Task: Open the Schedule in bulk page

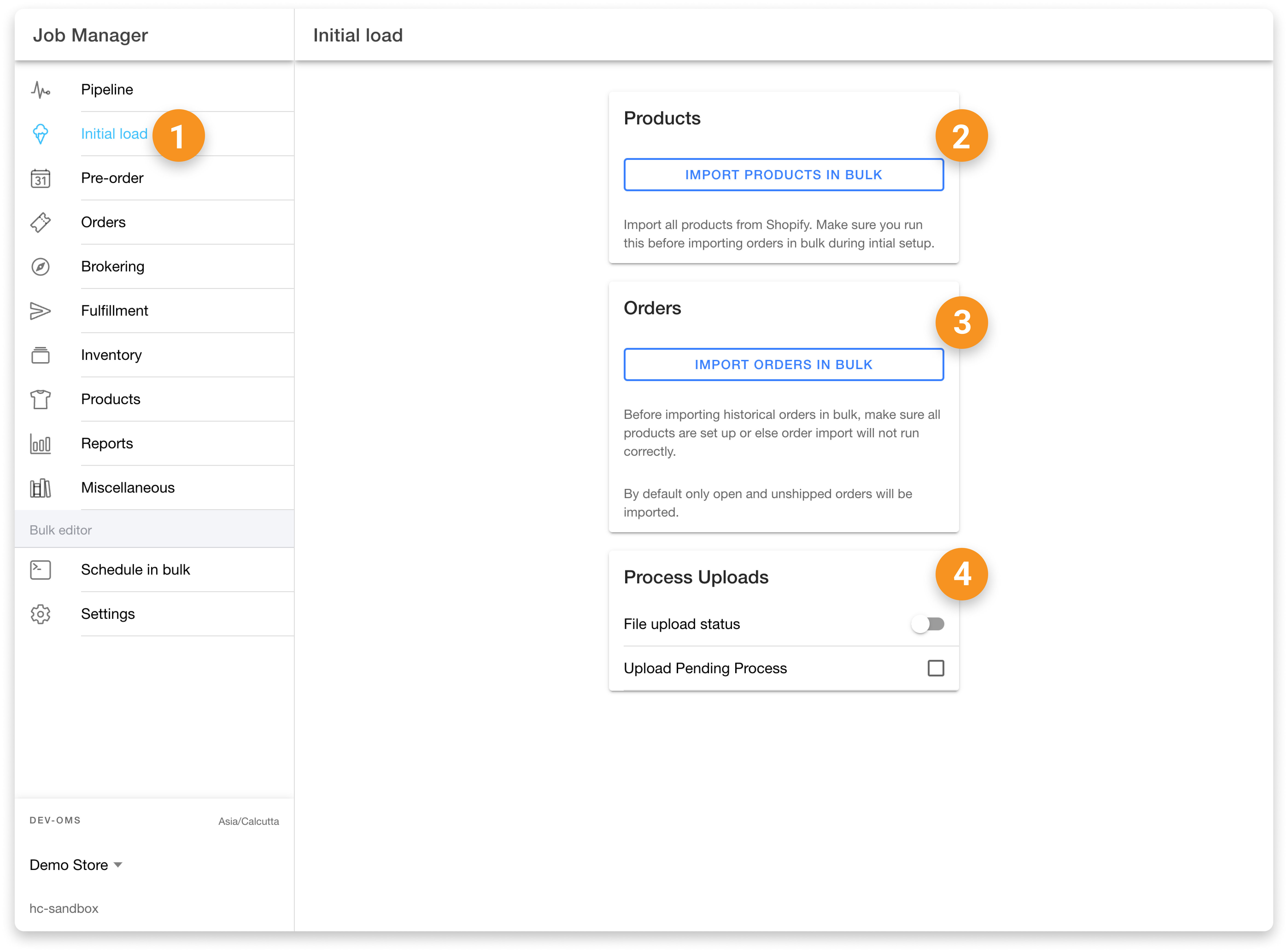Action: click(135, 570)
